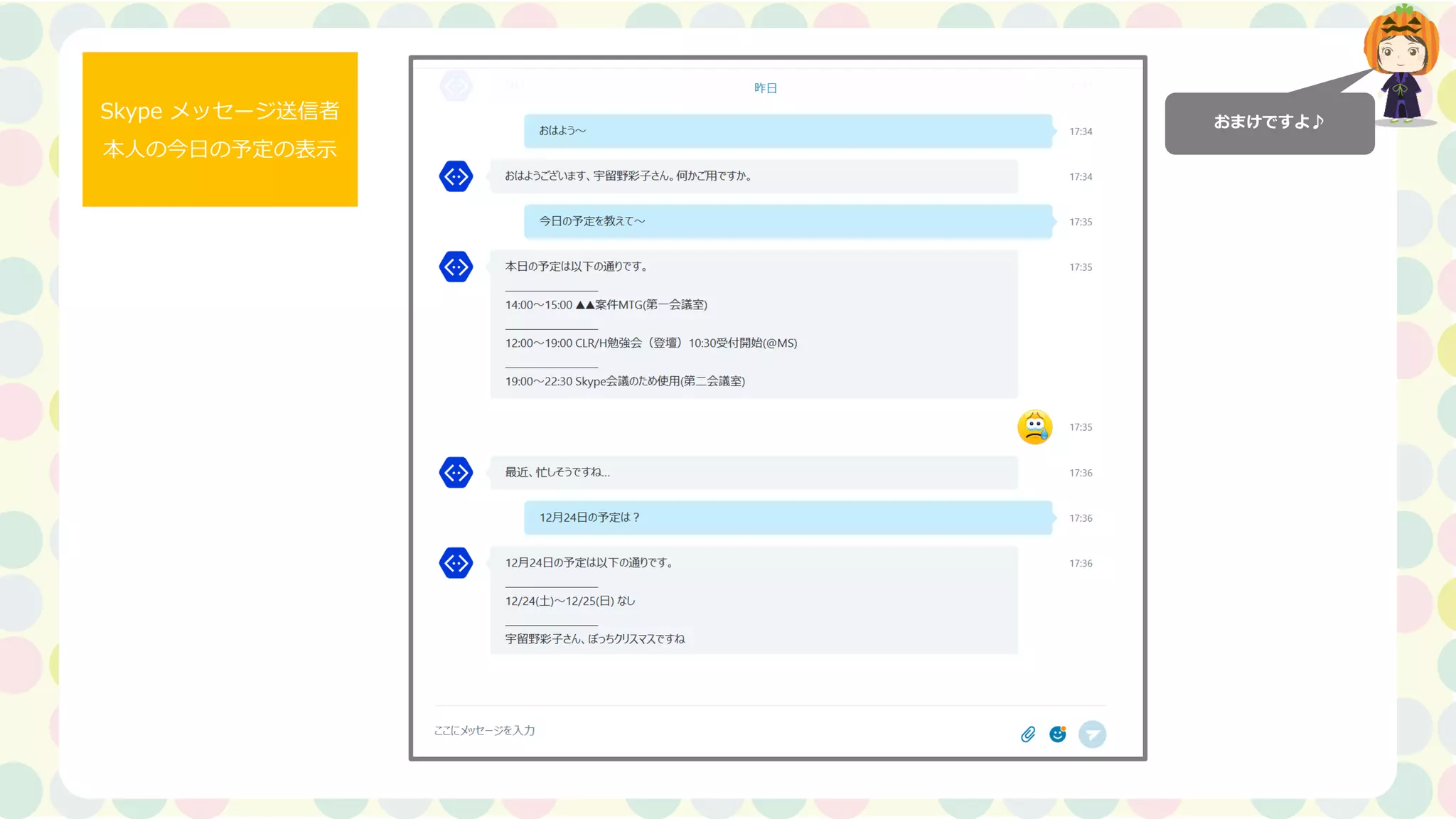Viewport: 1456px width, 819px height.
Task: Click the paperclip attach file icon
Action: pos(1028,734)
